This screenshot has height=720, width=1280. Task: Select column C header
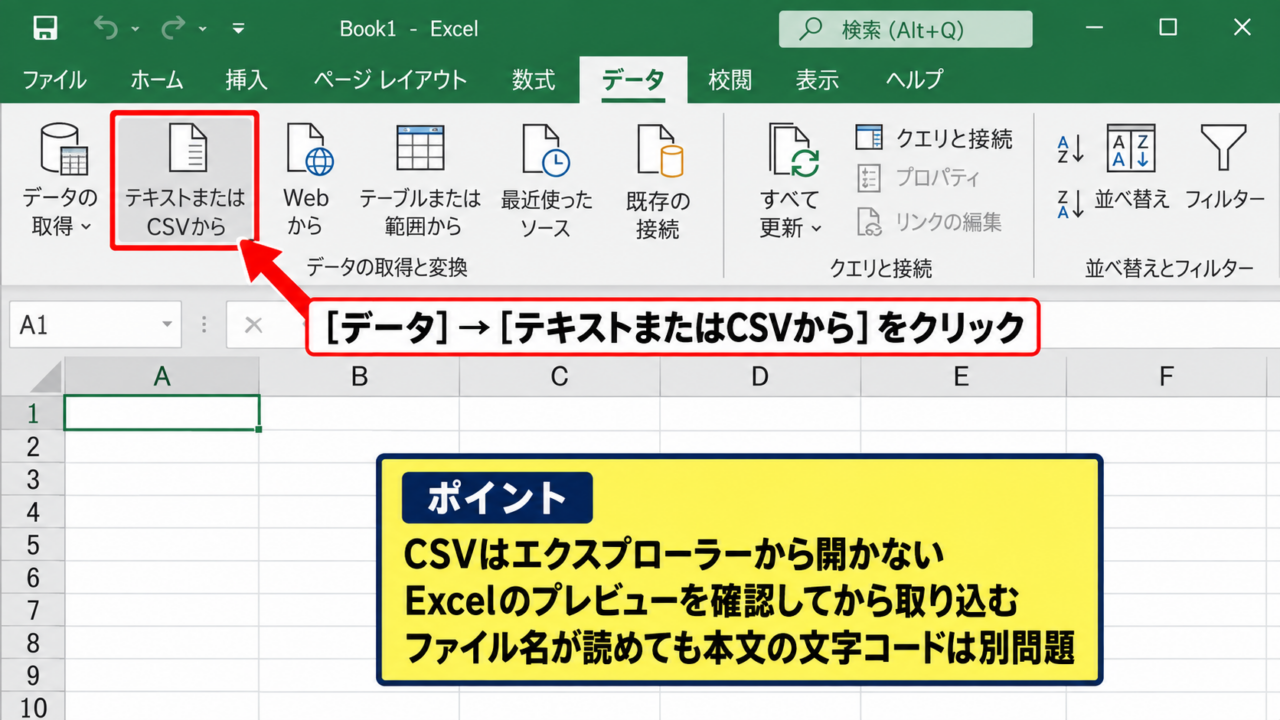coord(560,377)
